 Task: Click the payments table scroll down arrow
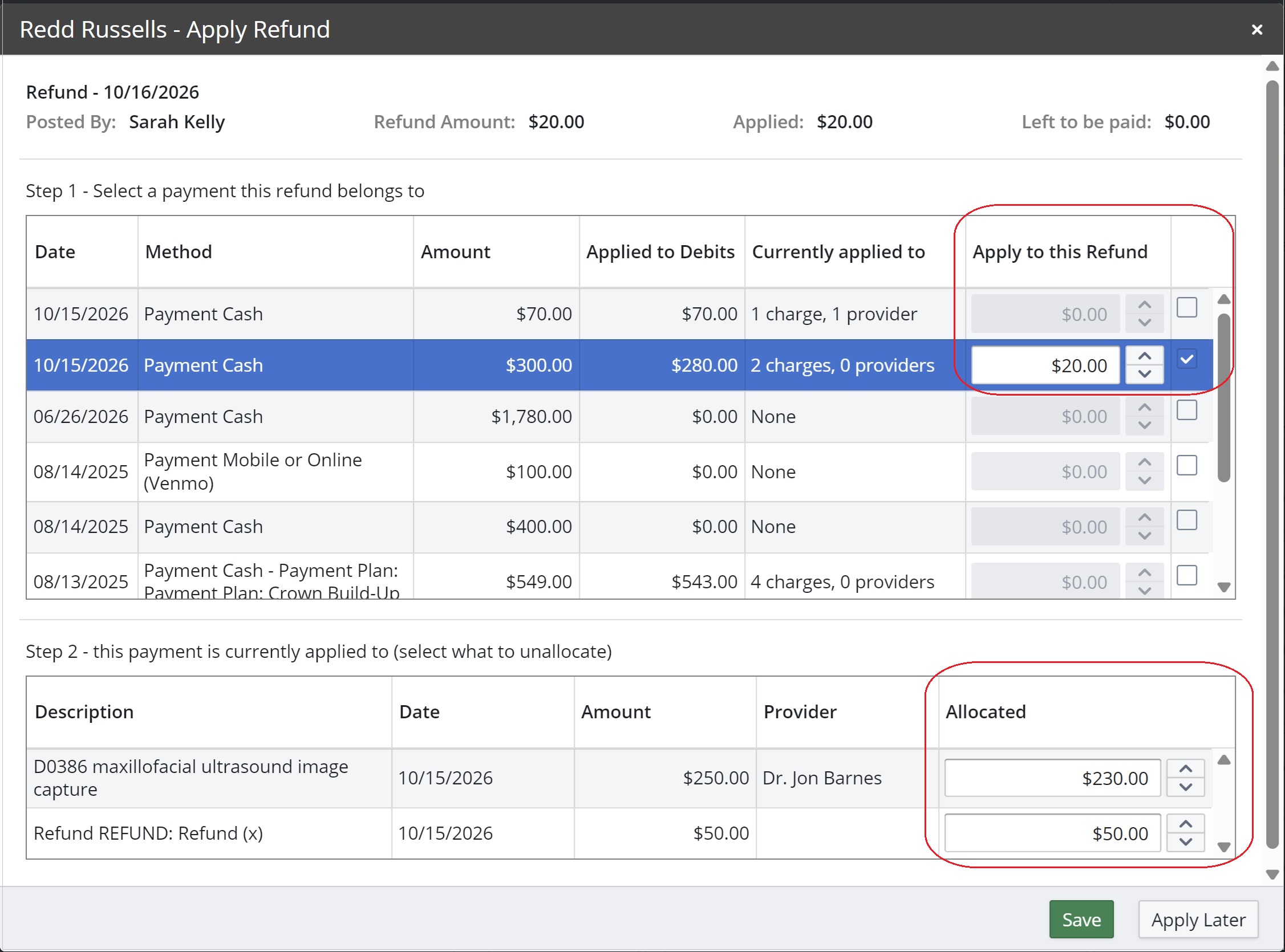[x=1223, y=587]
